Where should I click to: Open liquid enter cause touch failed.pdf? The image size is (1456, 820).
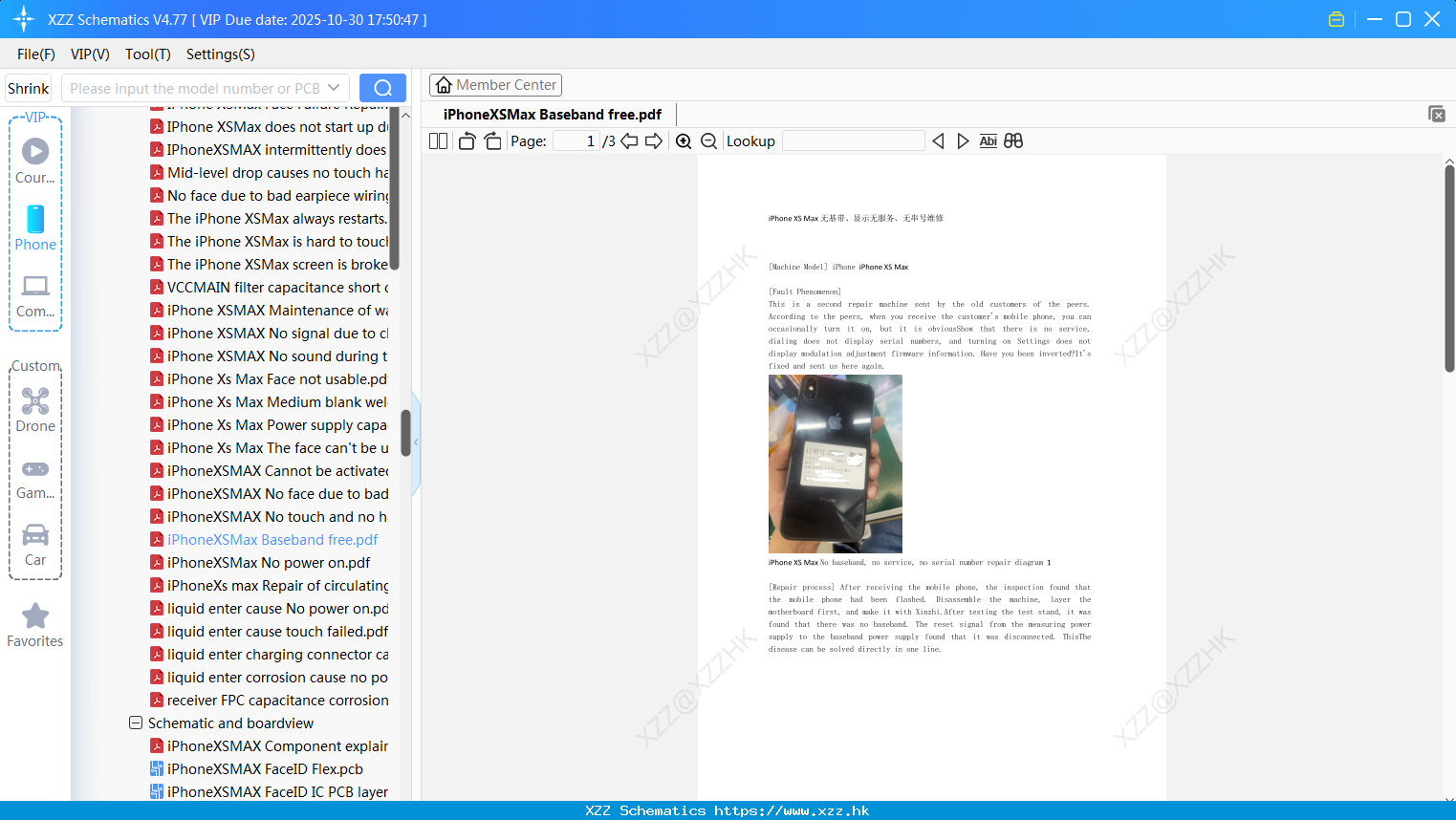[269, 632]
